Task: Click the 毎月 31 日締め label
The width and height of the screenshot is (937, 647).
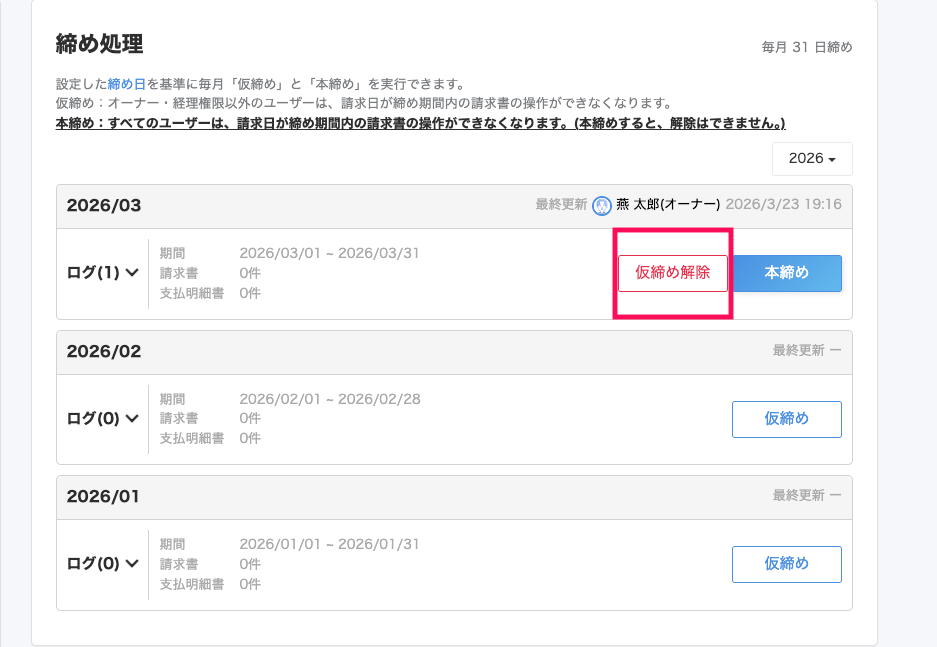Action: click(807, 47)
